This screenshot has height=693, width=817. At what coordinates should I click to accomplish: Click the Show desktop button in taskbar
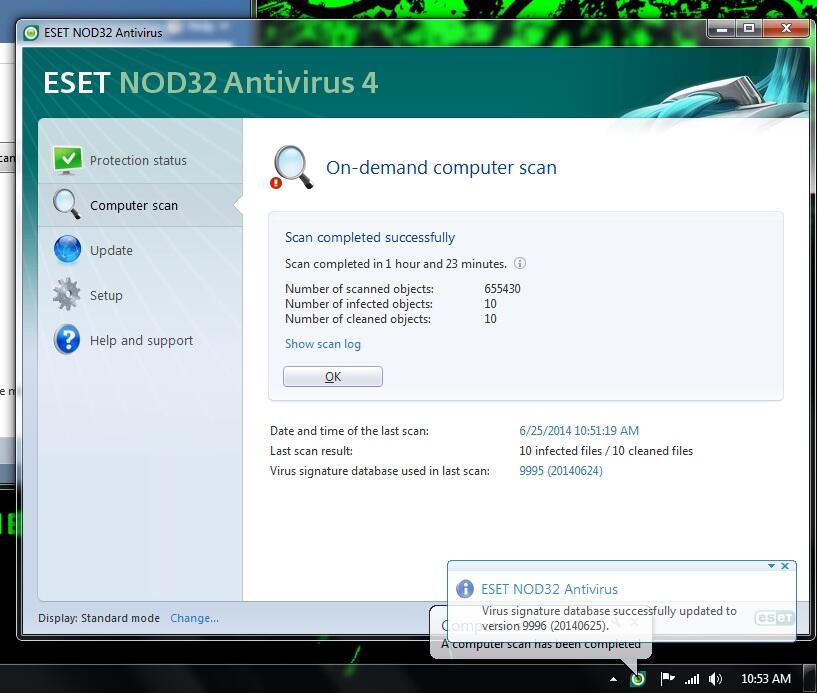pyautogui.click(x=809, y=678)
